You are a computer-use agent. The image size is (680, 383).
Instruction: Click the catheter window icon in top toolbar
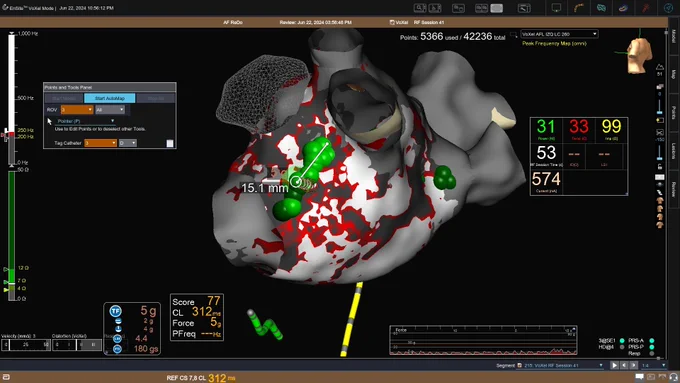[x=524, y=8]
